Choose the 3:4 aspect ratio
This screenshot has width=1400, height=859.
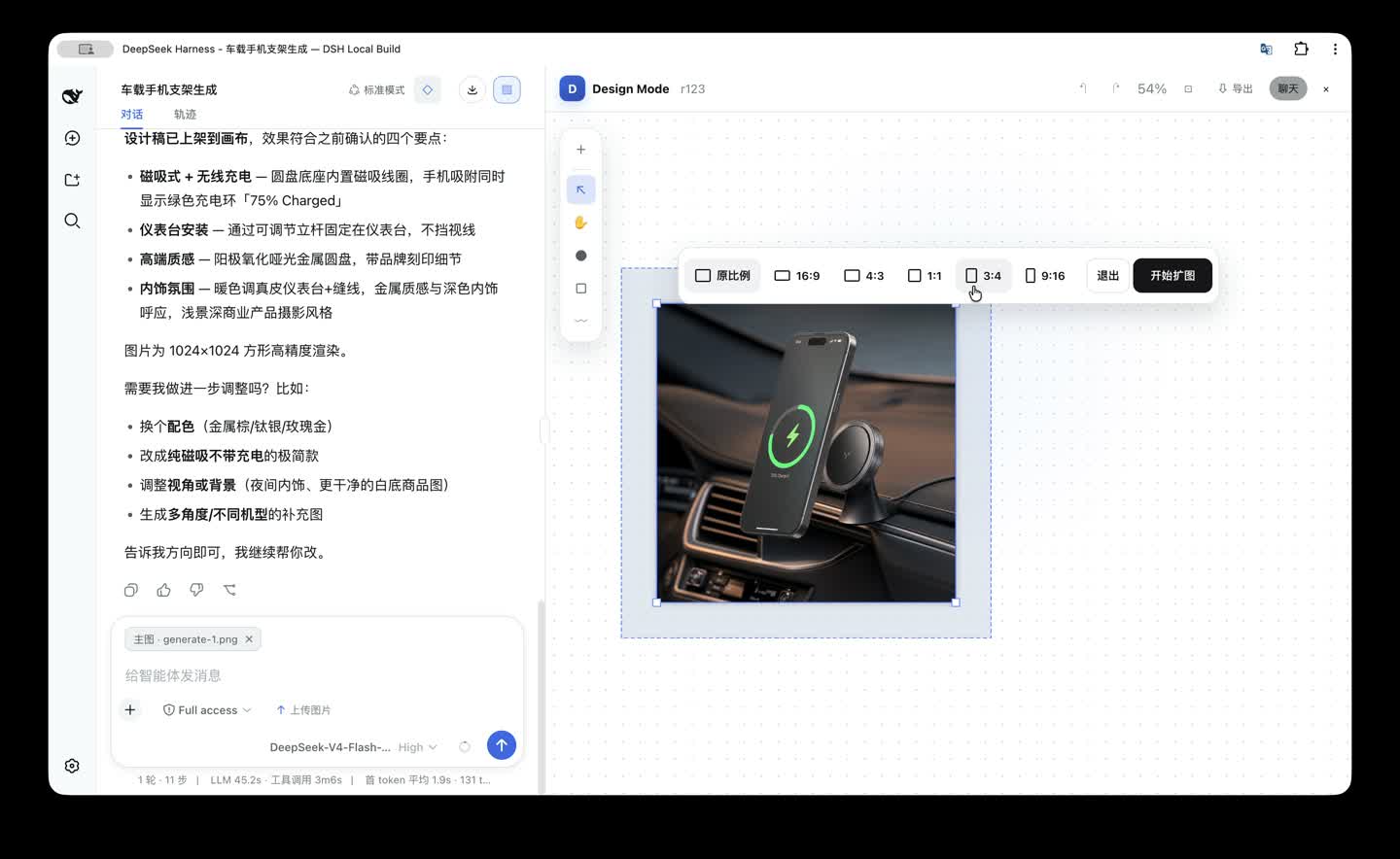pyautogui.click(x=983, y=276)
